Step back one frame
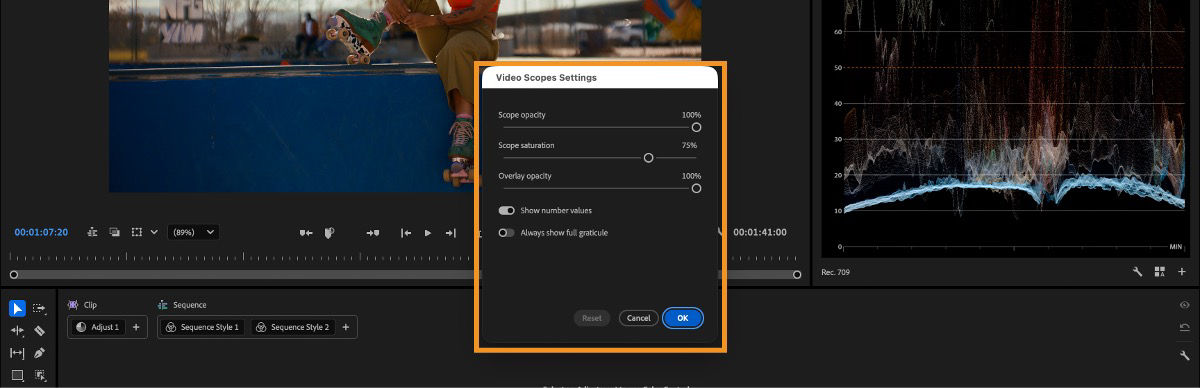The image size is (1200, 388). click(406, 233)
